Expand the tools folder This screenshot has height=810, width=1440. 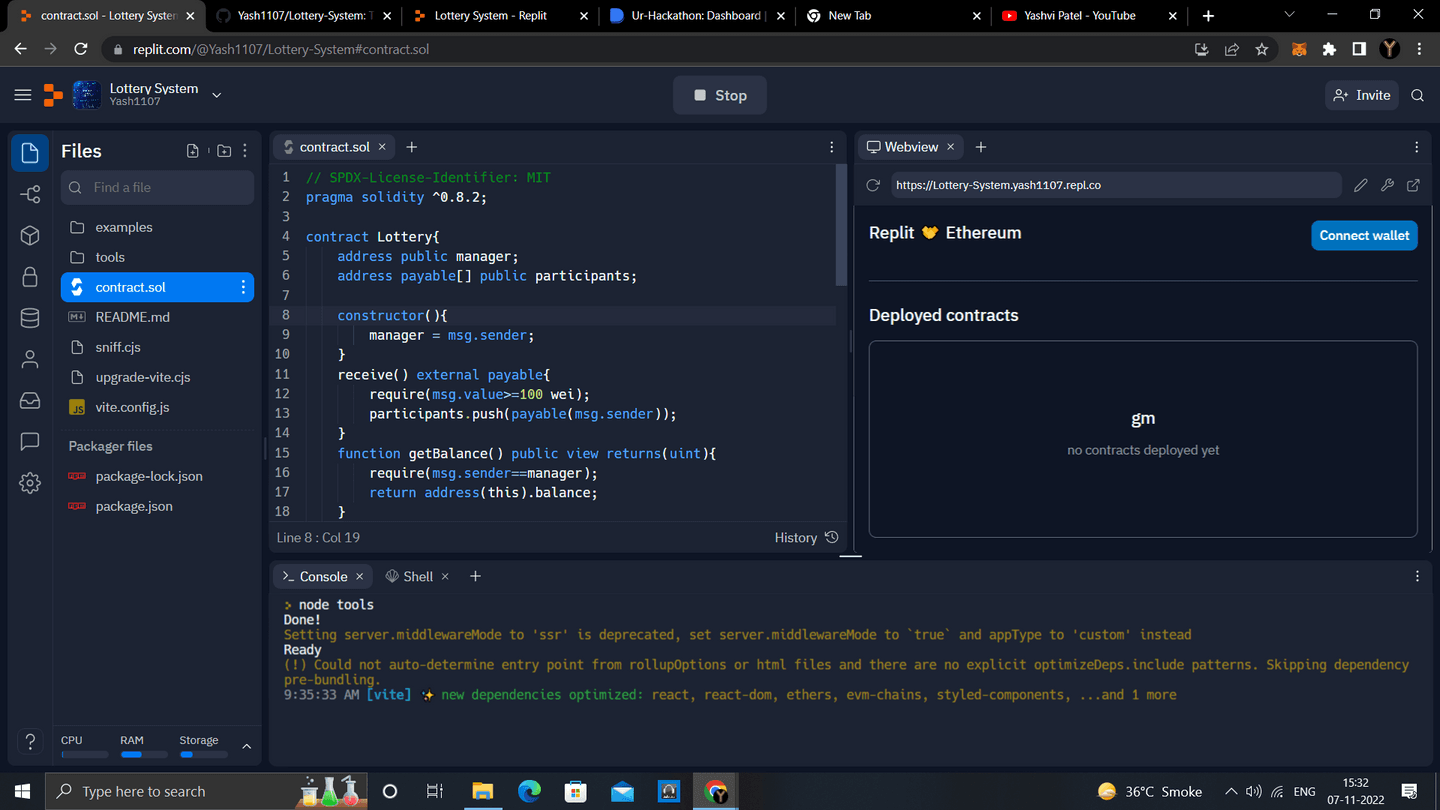[x=157, y=257]
